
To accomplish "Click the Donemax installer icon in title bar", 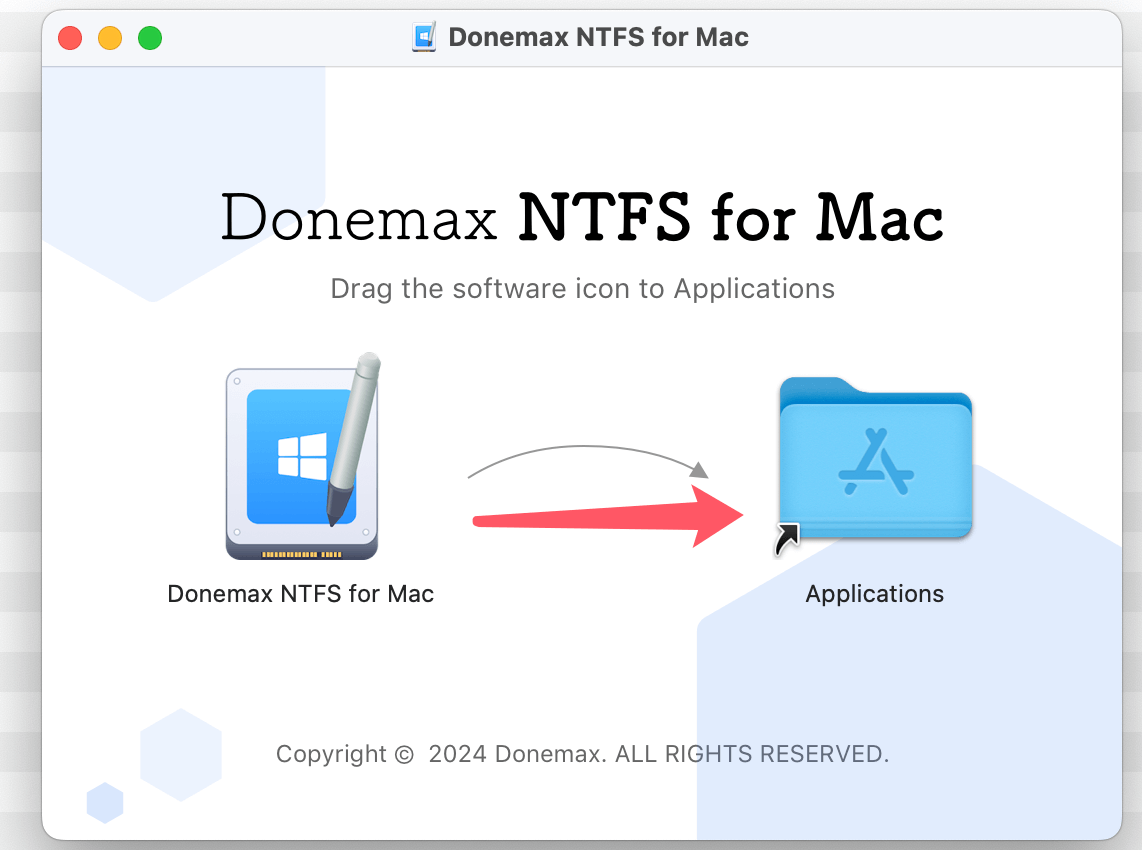I will coord(424,36).
